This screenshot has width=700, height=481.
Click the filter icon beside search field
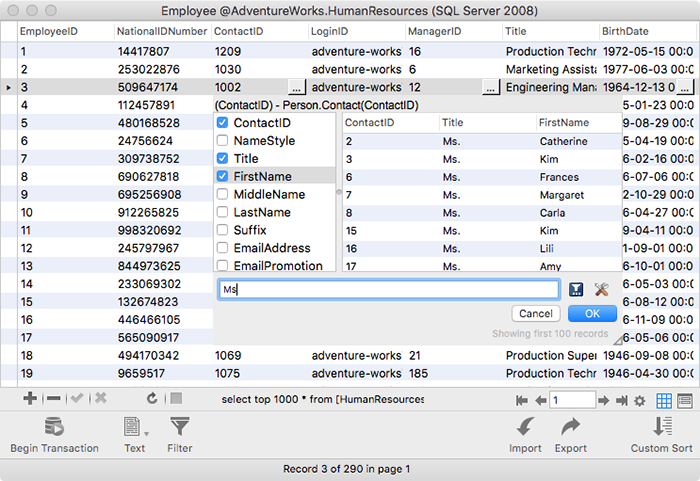(577, 289)
